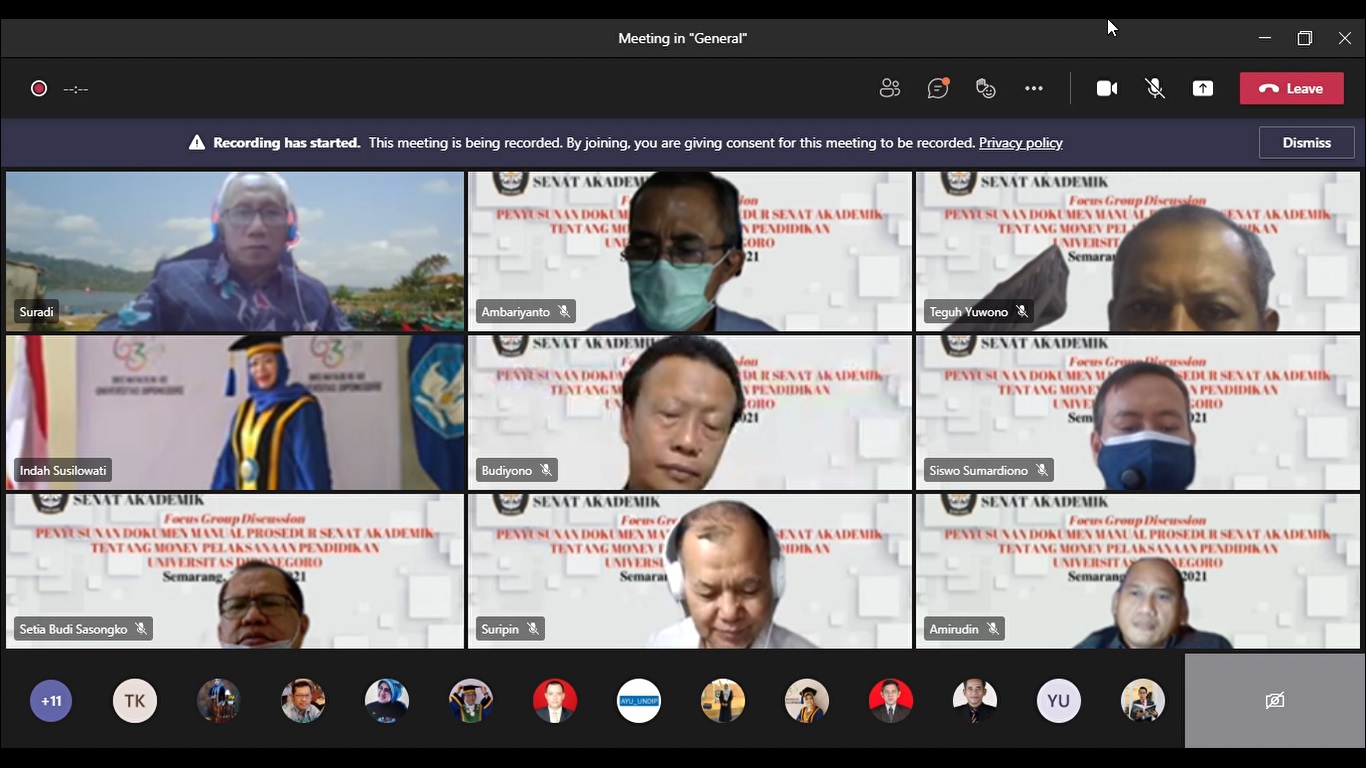Select the YU participant avatar

coord(1059,701)
